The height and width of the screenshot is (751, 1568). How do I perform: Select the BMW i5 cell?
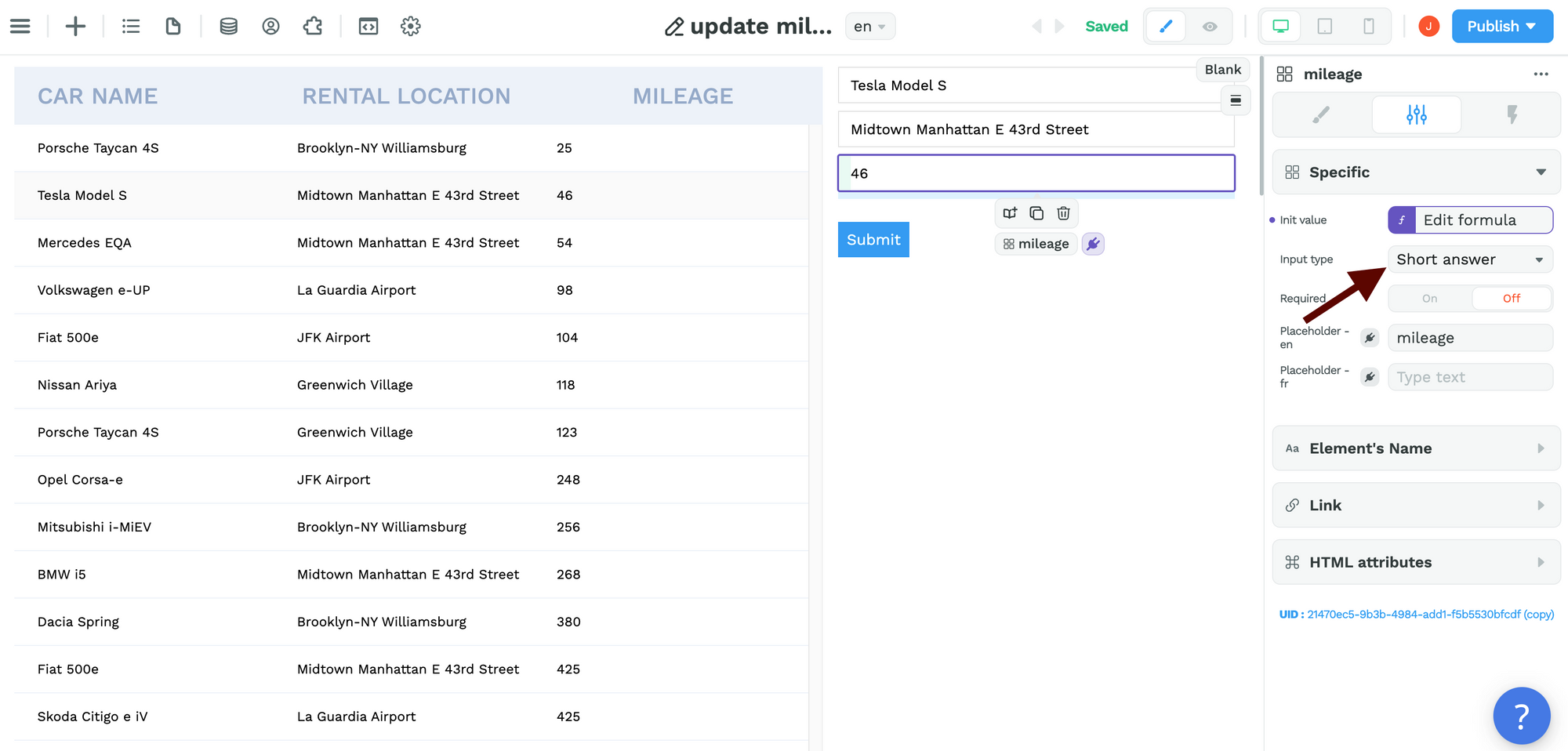point(61,575)
